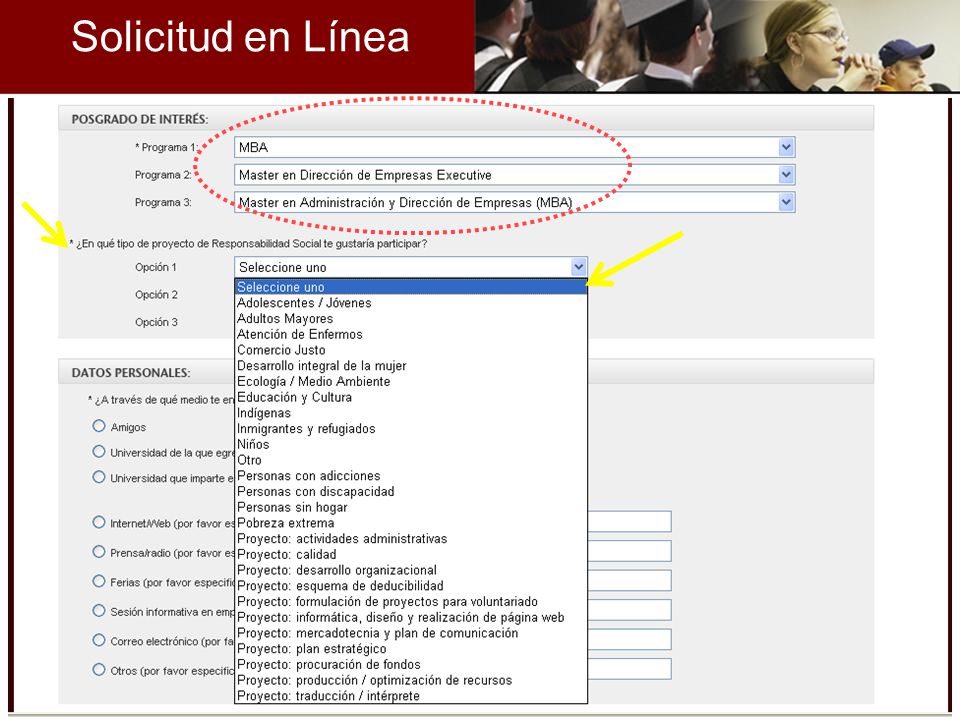Viewport: 960px width, 720px height.
Task: Click the Internet/Web specification text field
Action: pos(629,522)
